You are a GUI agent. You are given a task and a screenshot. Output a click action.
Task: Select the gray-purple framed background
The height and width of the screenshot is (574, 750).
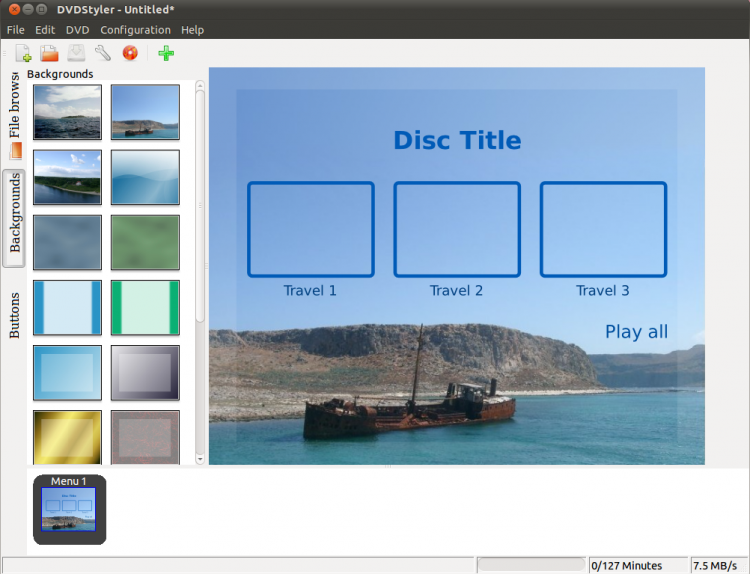point(145,373)
